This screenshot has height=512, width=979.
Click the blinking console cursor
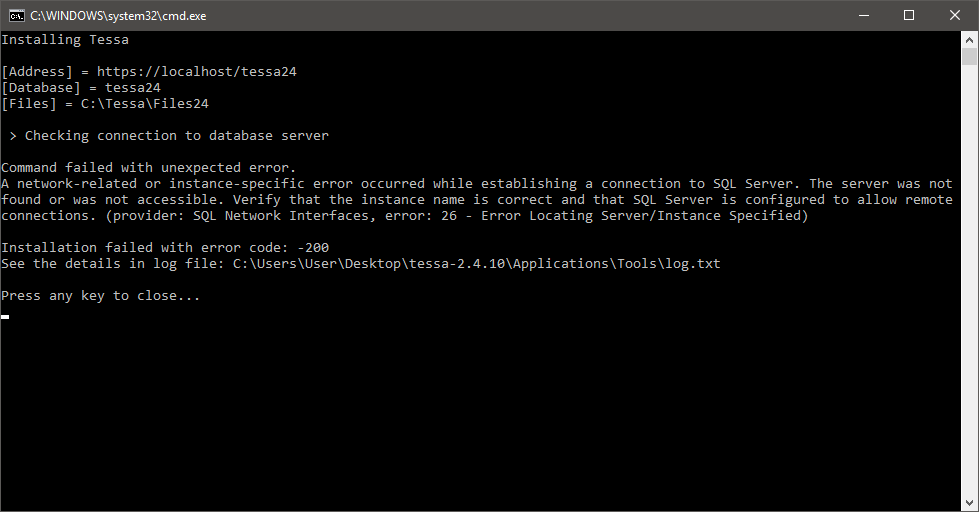[5, 317]
